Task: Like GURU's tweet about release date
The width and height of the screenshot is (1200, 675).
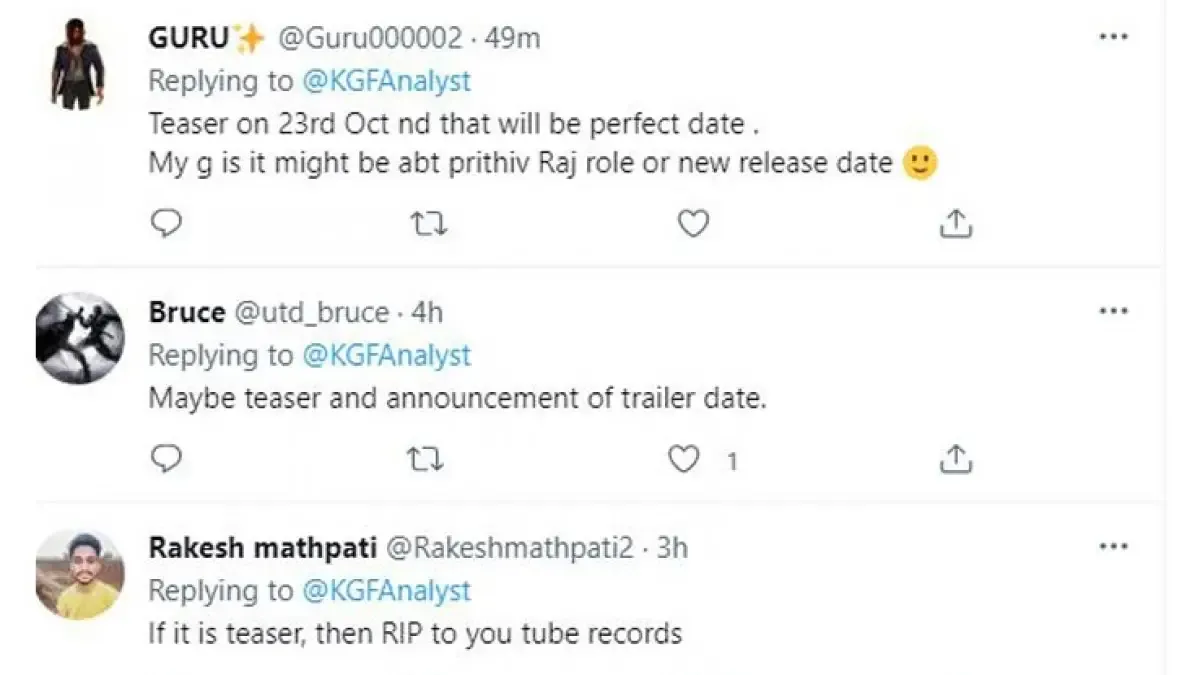Action: 692,224
